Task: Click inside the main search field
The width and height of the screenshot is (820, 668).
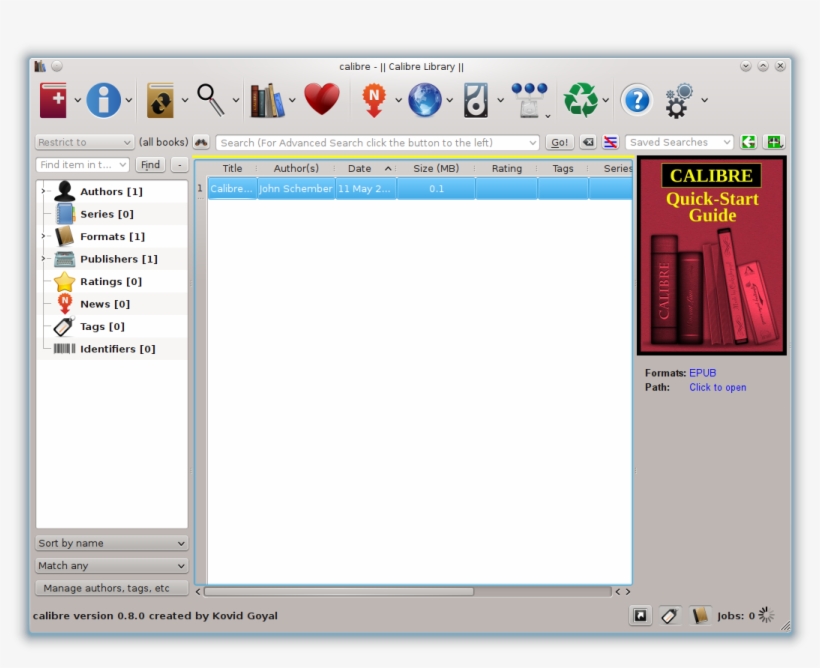Action: point(375,142)
